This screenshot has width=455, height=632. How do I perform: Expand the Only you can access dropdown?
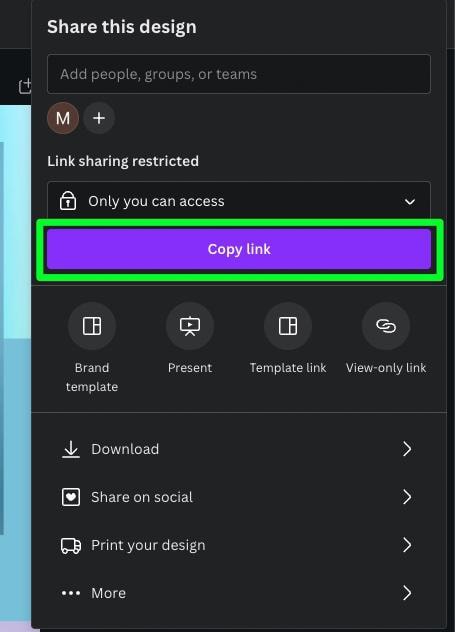point(239,201)
